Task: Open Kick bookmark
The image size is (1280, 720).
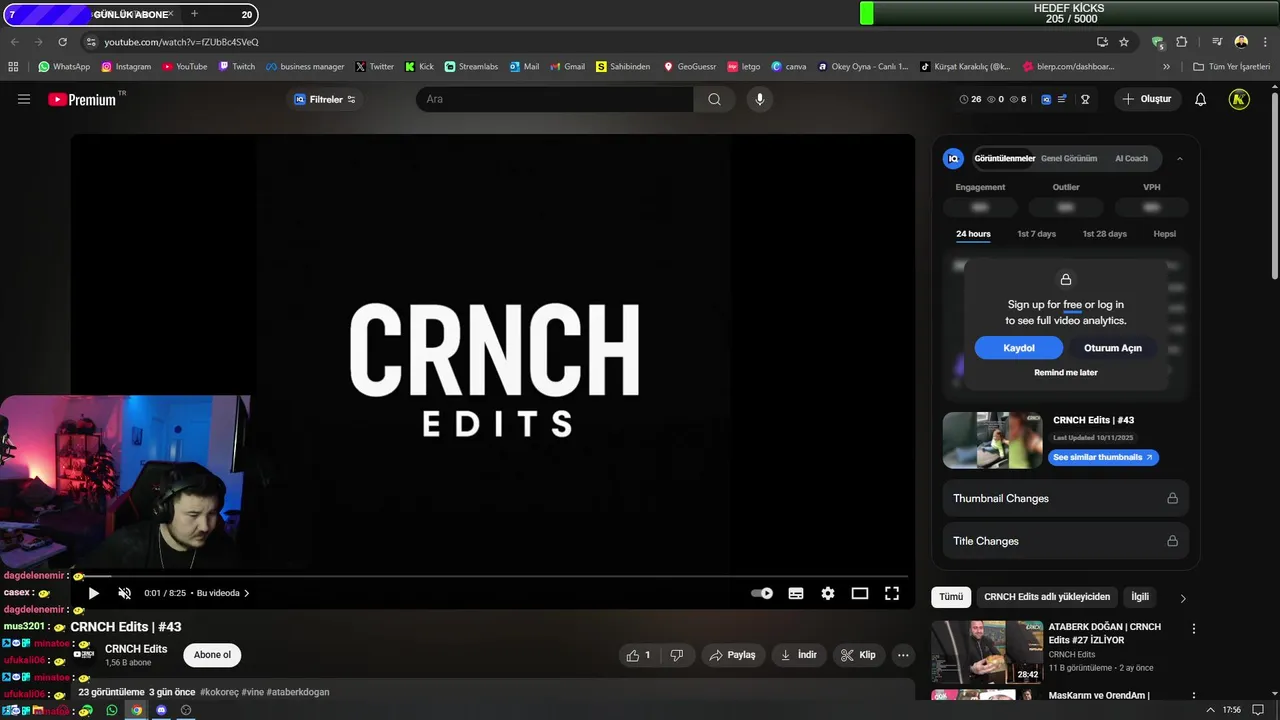Action: 419,67
